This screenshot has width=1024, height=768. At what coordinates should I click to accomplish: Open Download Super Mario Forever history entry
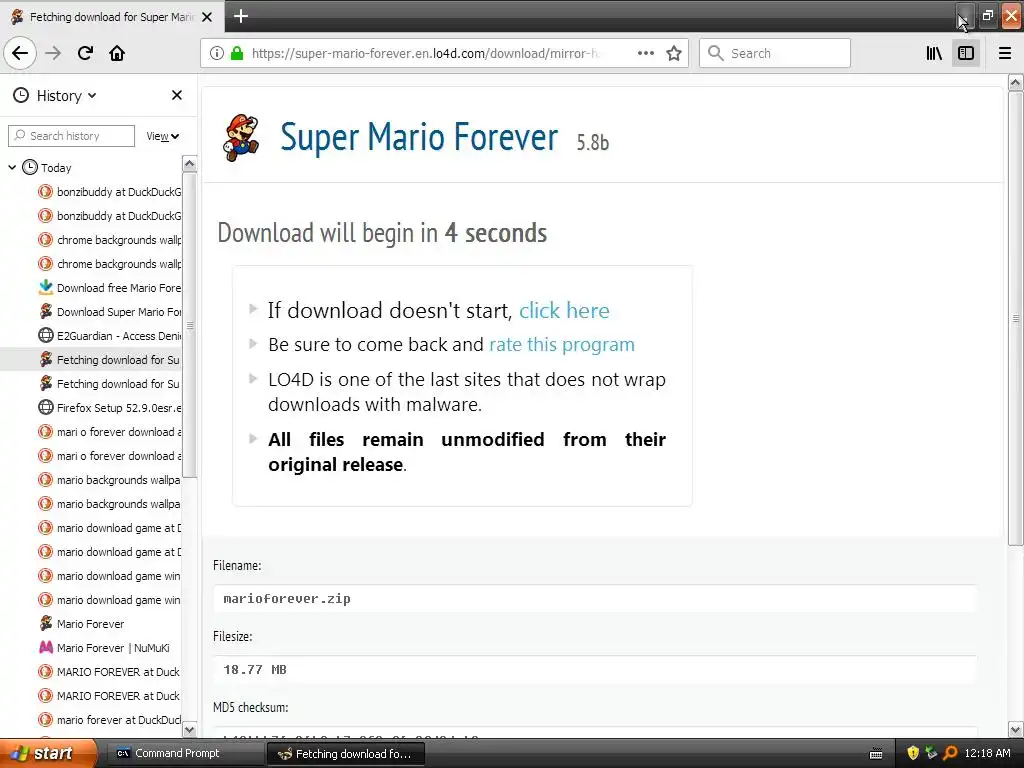point(110,312)
